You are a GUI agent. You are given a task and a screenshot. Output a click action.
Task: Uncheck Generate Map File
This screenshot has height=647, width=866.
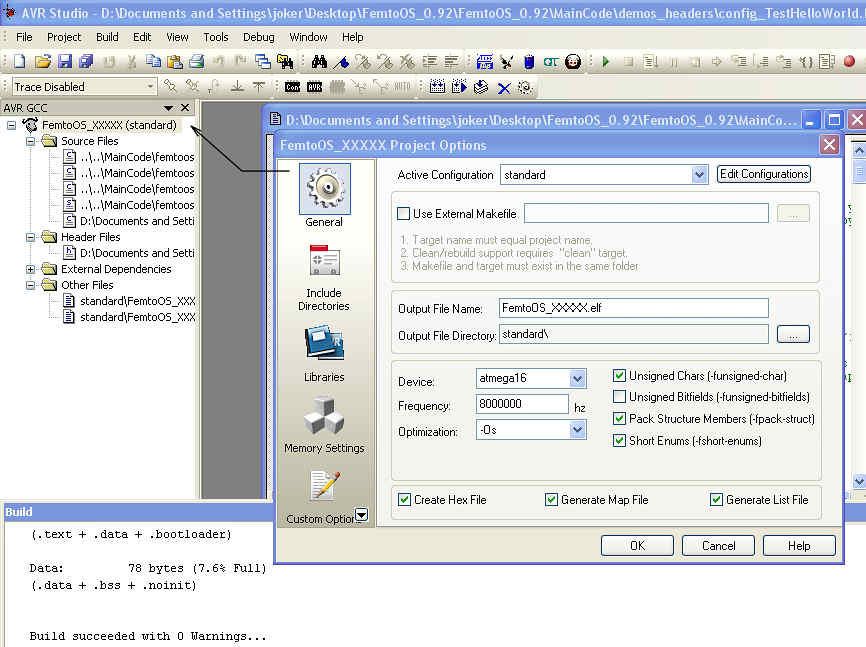(x=551, y=499)
